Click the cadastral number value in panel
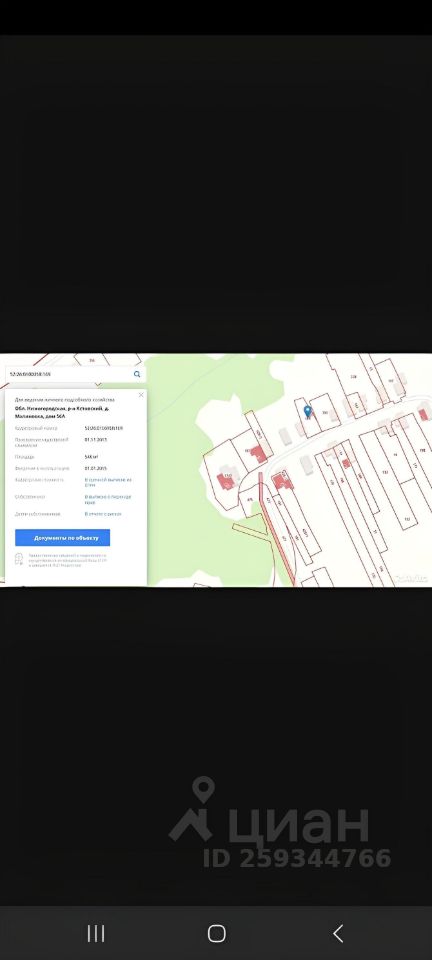The width and height of the screenshot is (432, 960). click(x=104, y=428)
